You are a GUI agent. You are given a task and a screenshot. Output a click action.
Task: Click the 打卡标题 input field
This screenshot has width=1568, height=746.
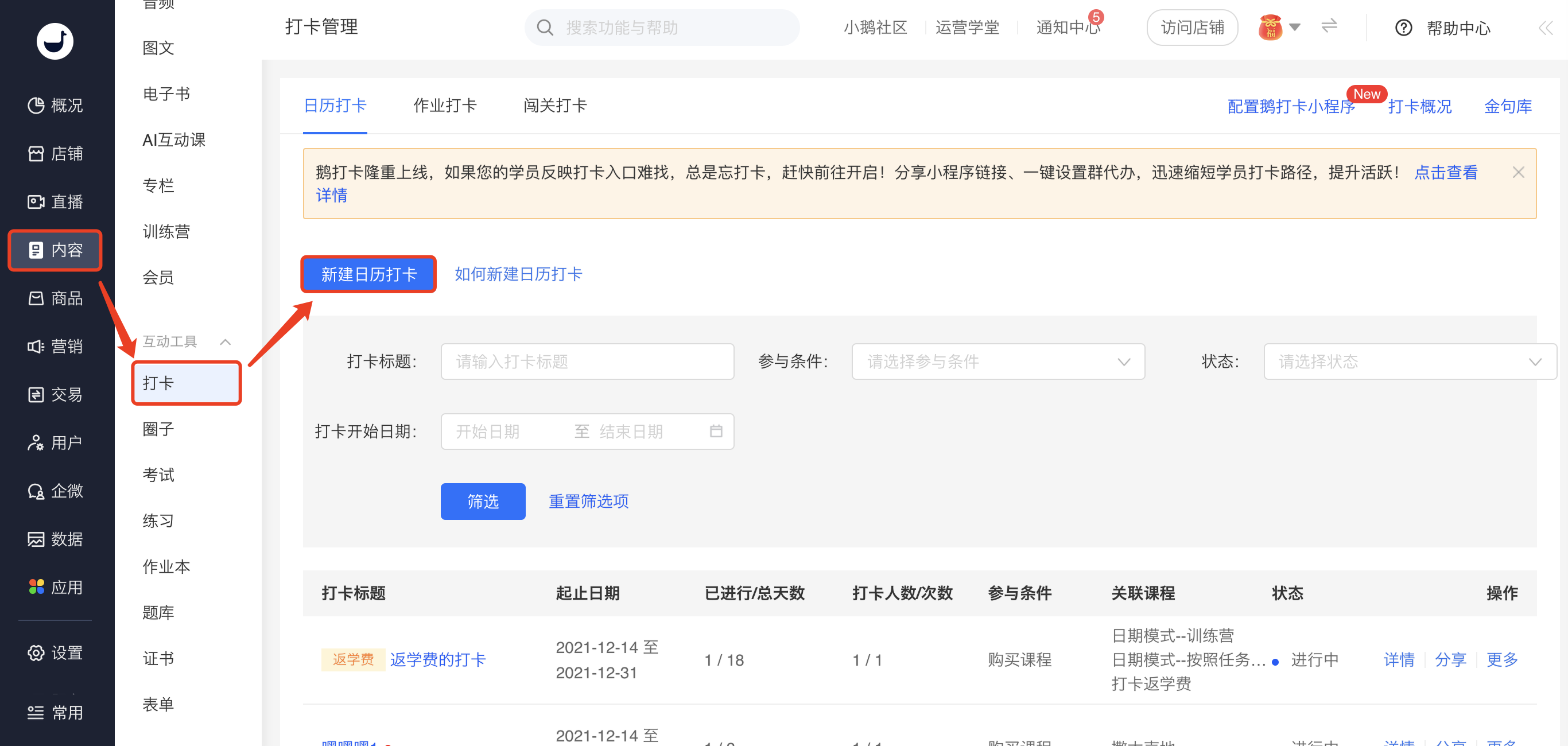[587, 362]
